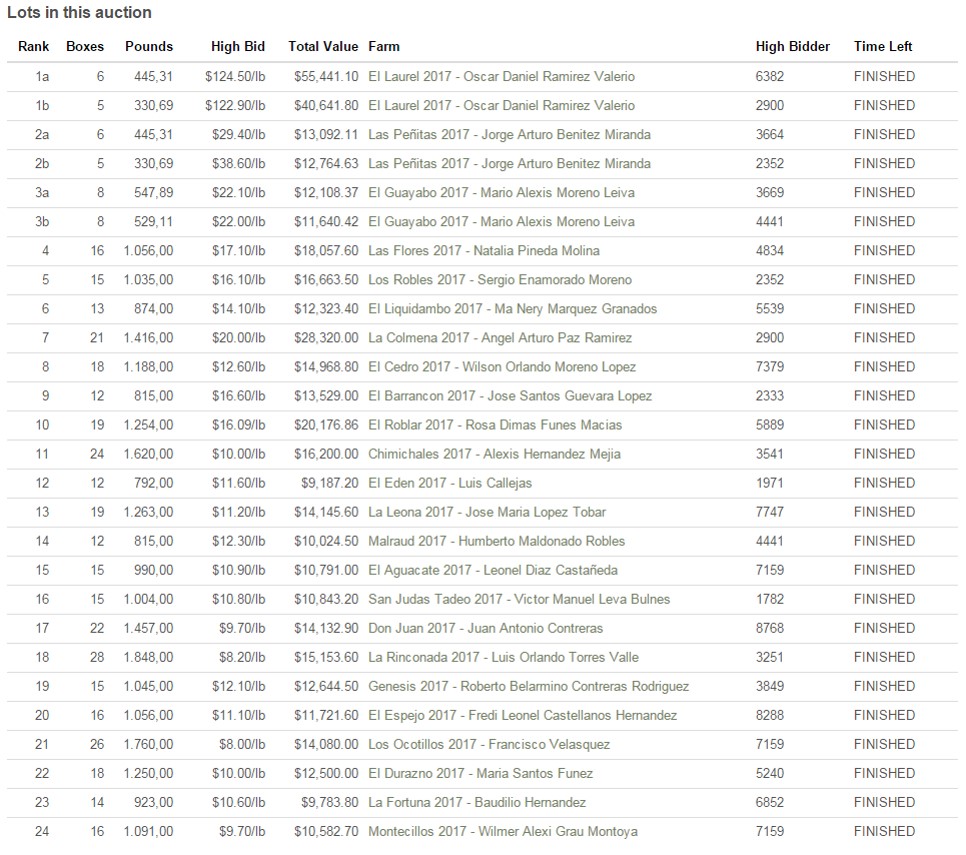Screen dimensions: 966x855
Task: Click the Time Left column header
Action: pyautogui.click(x=883, y=46)
